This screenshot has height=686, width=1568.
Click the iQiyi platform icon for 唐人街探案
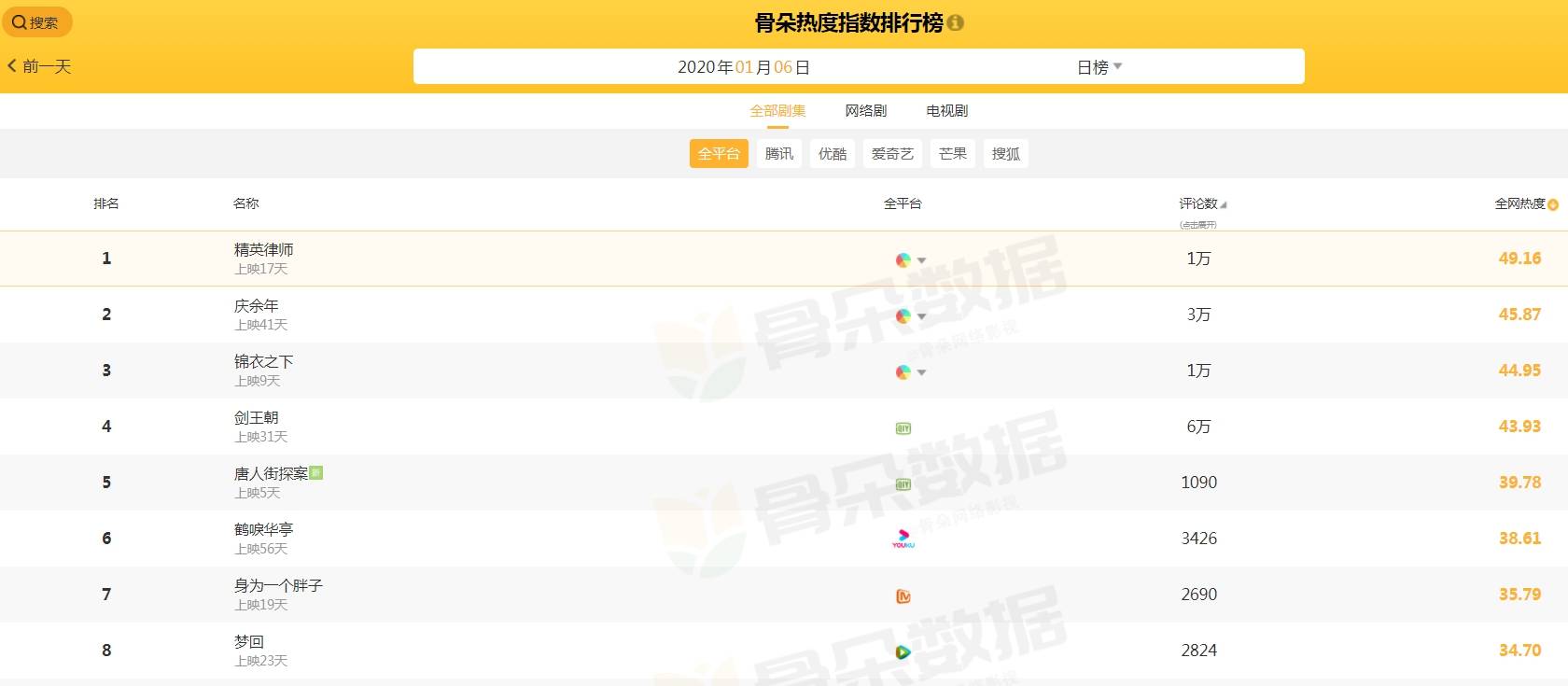pyautogui.click(x=903, y=484)
